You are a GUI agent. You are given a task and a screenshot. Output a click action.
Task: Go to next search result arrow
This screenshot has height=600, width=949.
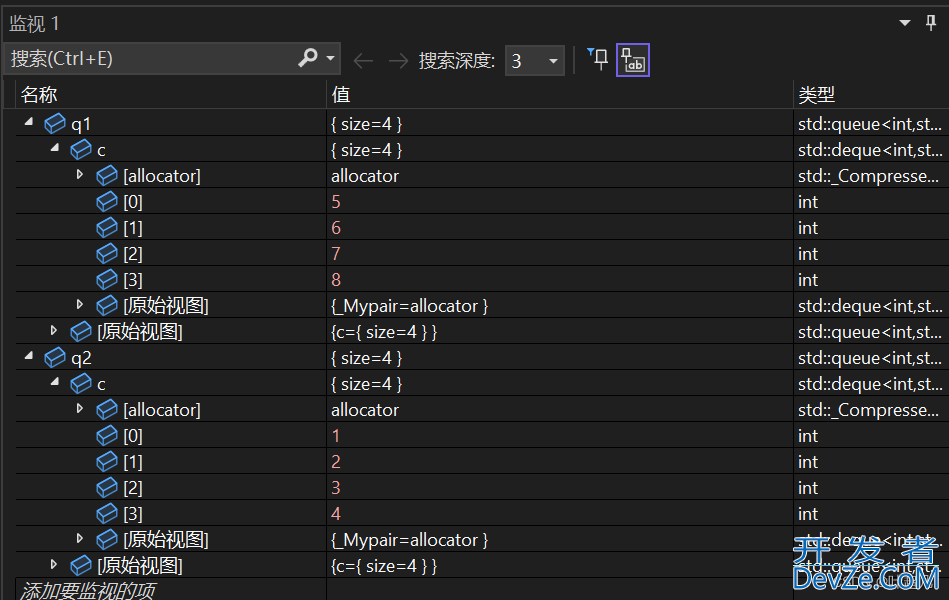398,61
